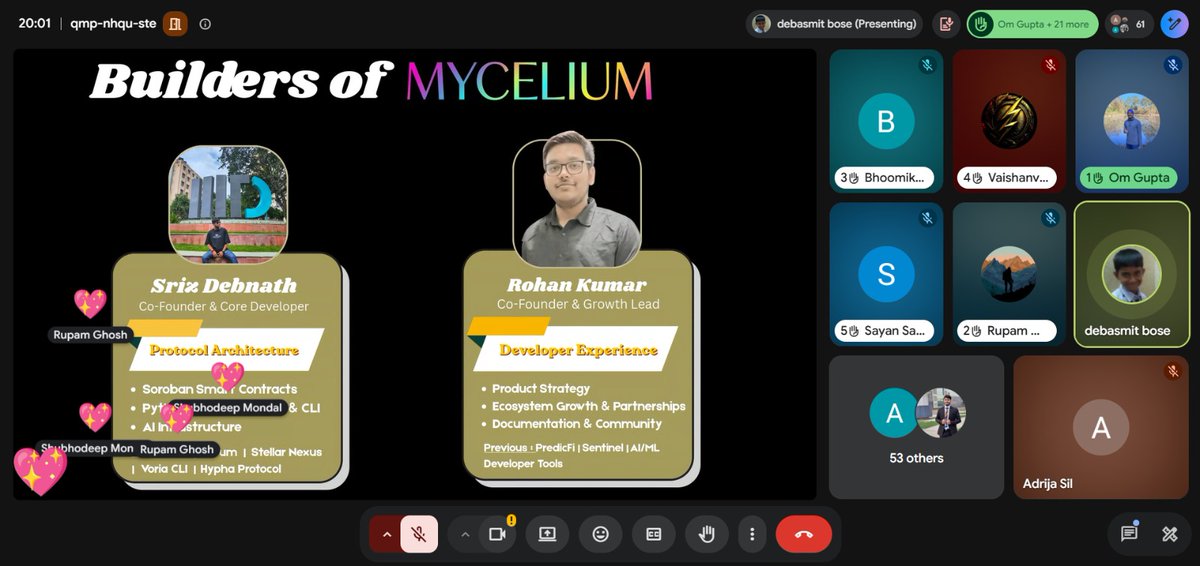
Task: Click Sriz Debnath's photo in the presentation
Action: pos(228,205)
